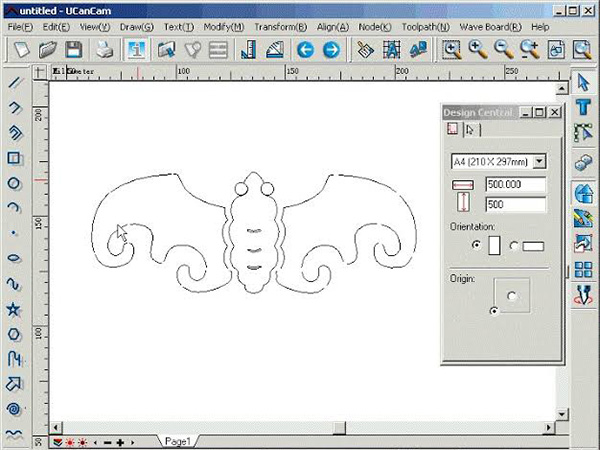The image size is (600, 450).
Task: Select the ruler measure tool in toolbar
Action: (248, 50)
